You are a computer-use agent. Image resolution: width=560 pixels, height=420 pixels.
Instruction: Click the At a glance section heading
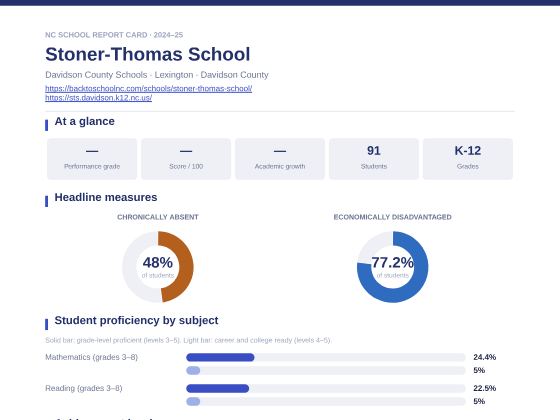(85, 121)
